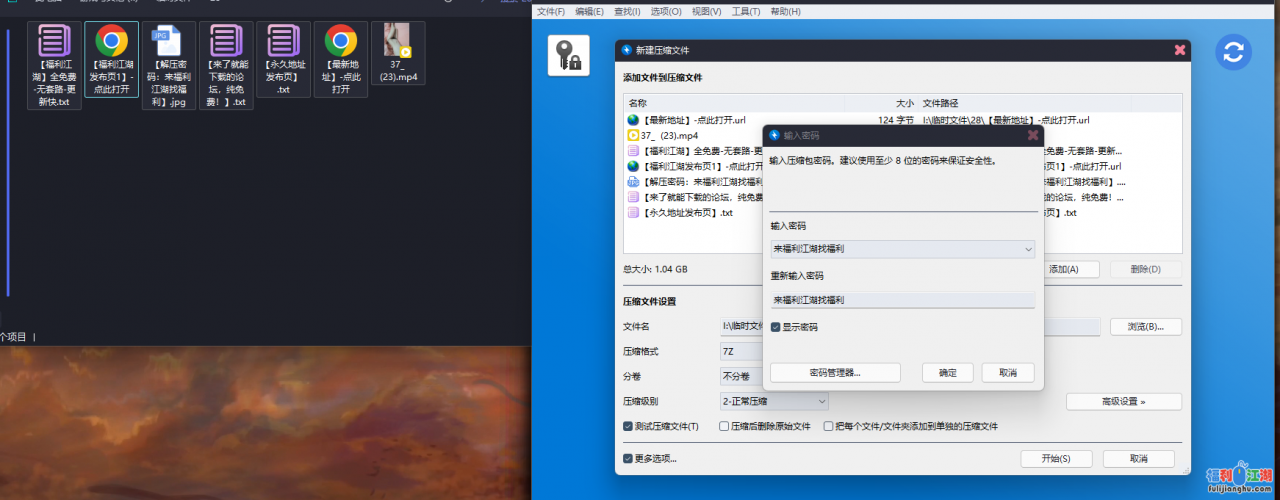
Task: Click the blue circular refresh icon
Action: click(x=1235, y=53)
